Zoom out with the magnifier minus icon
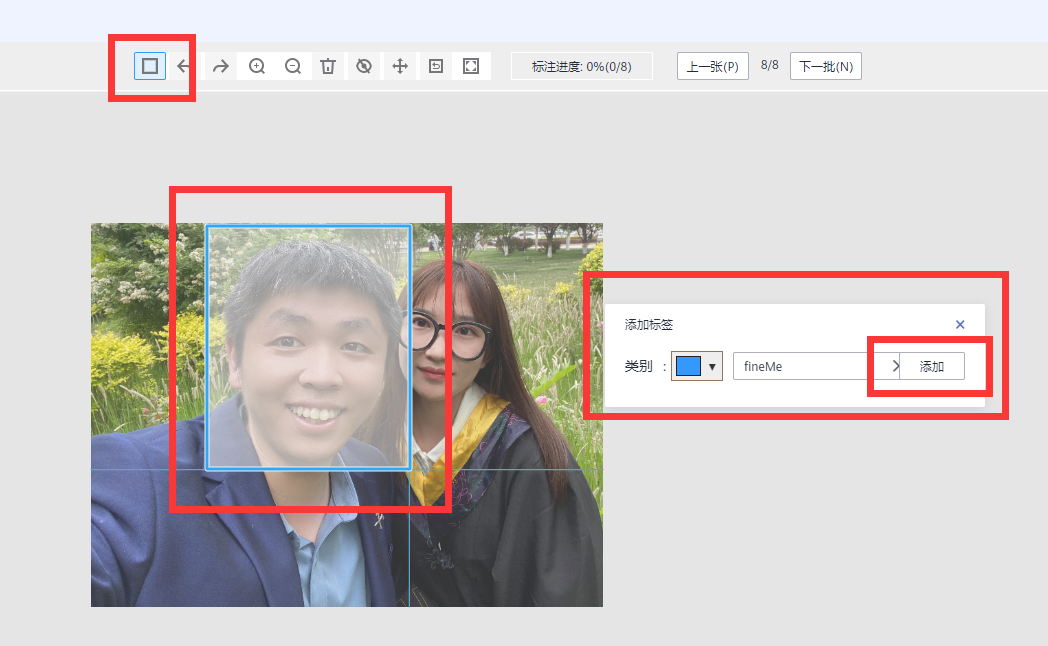Viewport: 1048px width, 646px height. [293, 66]
